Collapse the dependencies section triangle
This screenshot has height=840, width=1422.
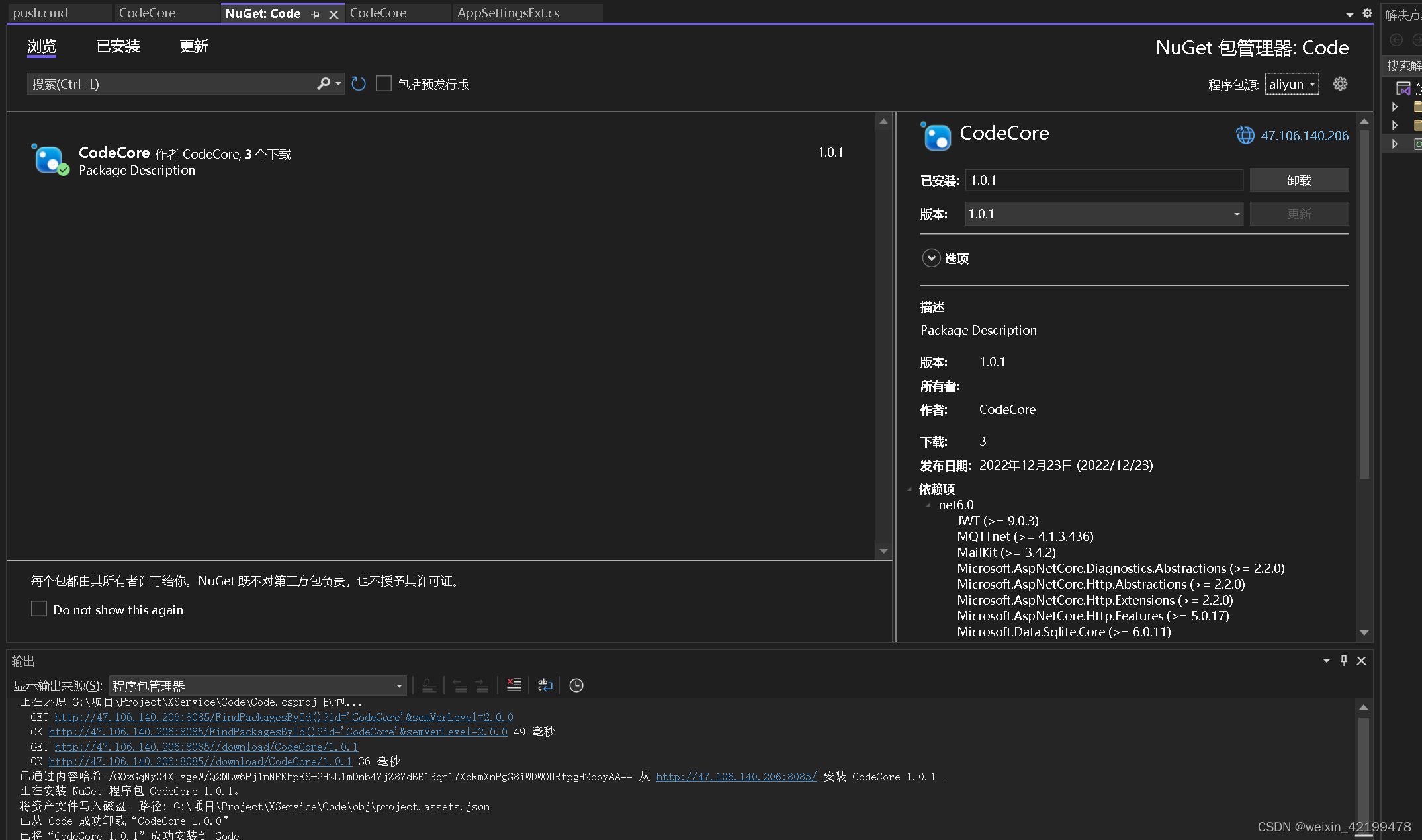tap(909, 489)
